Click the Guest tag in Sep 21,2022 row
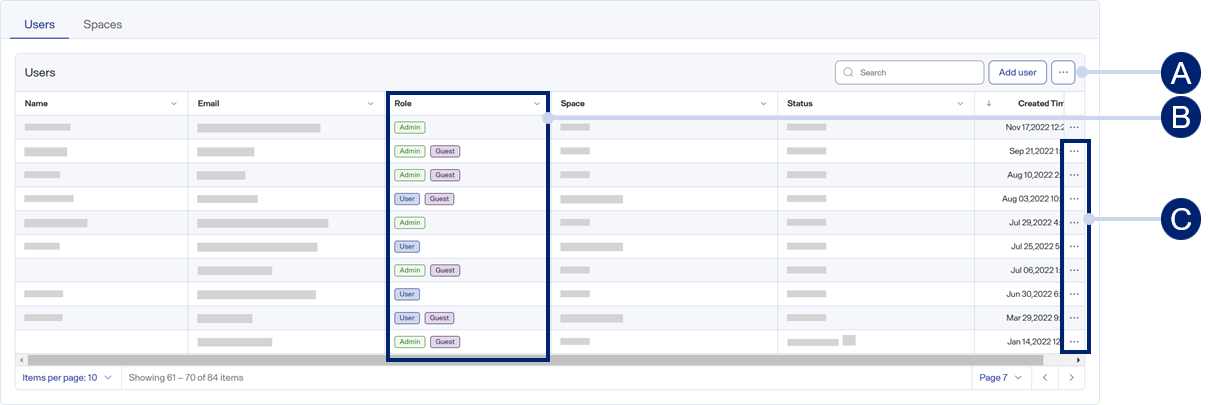The width and height of the screenshot is (1208, 405). click(x=445, y=151)
